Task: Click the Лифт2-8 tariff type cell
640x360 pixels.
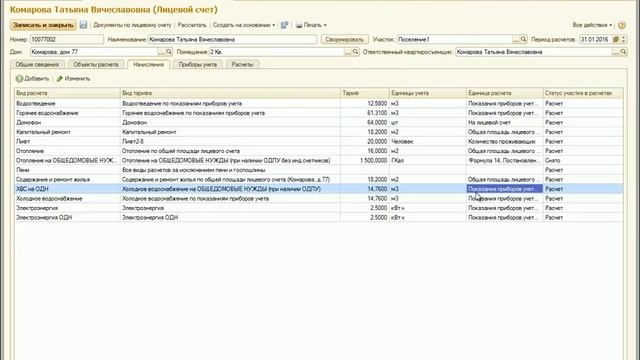Action: pos(230,142)
